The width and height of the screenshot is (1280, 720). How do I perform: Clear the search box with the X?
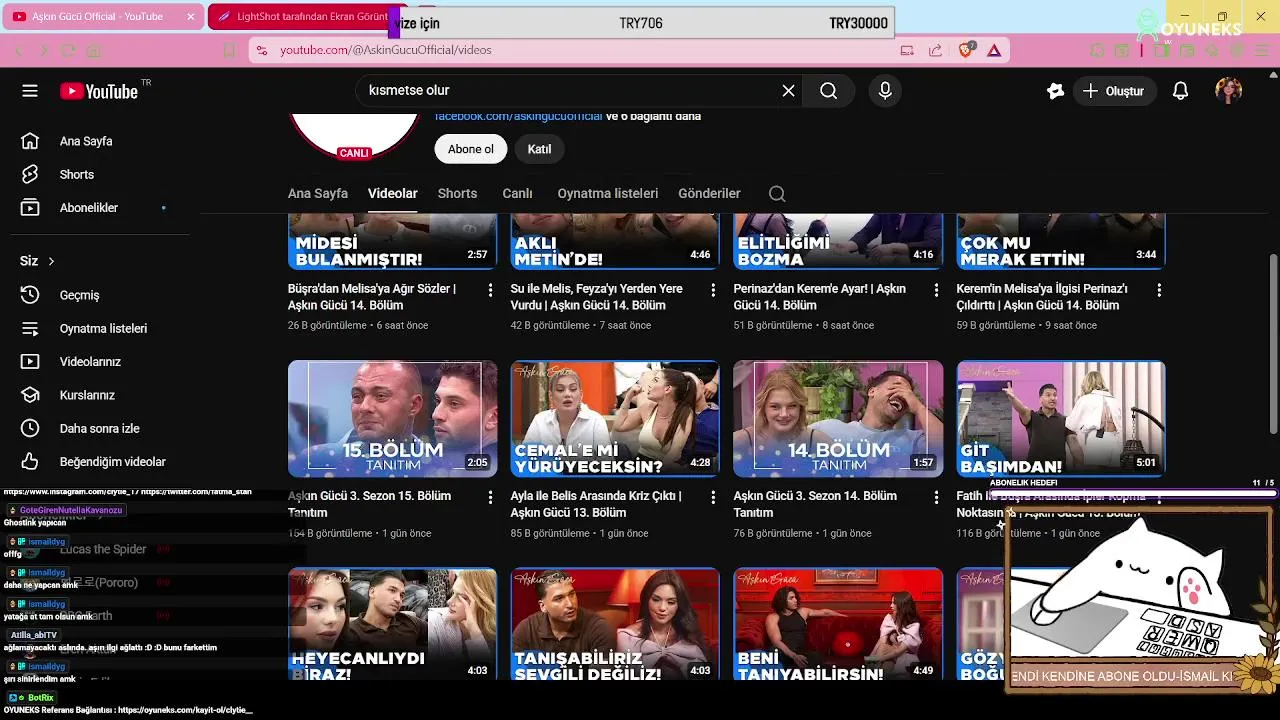788,91
